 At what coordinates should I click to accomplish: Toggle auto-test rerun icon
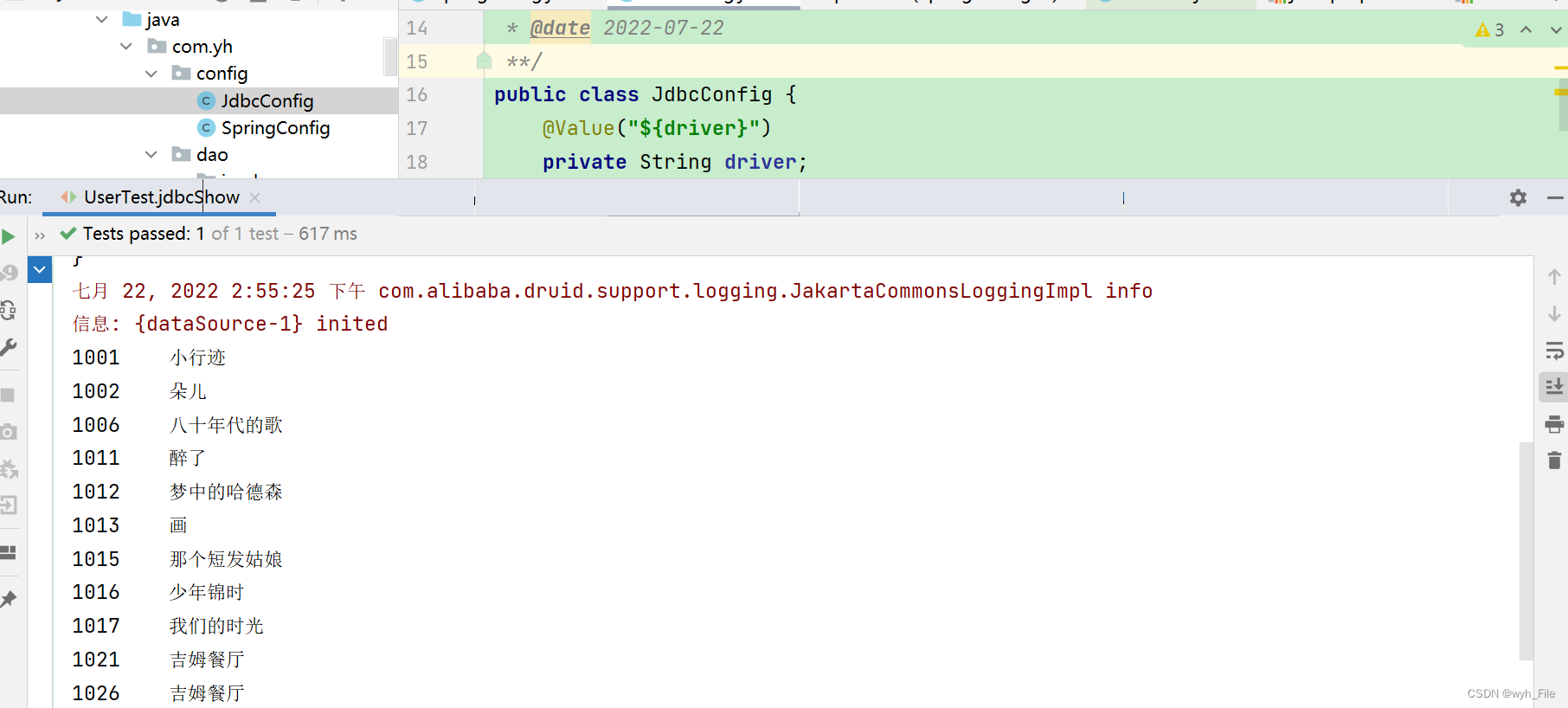[x=8, y=310]
